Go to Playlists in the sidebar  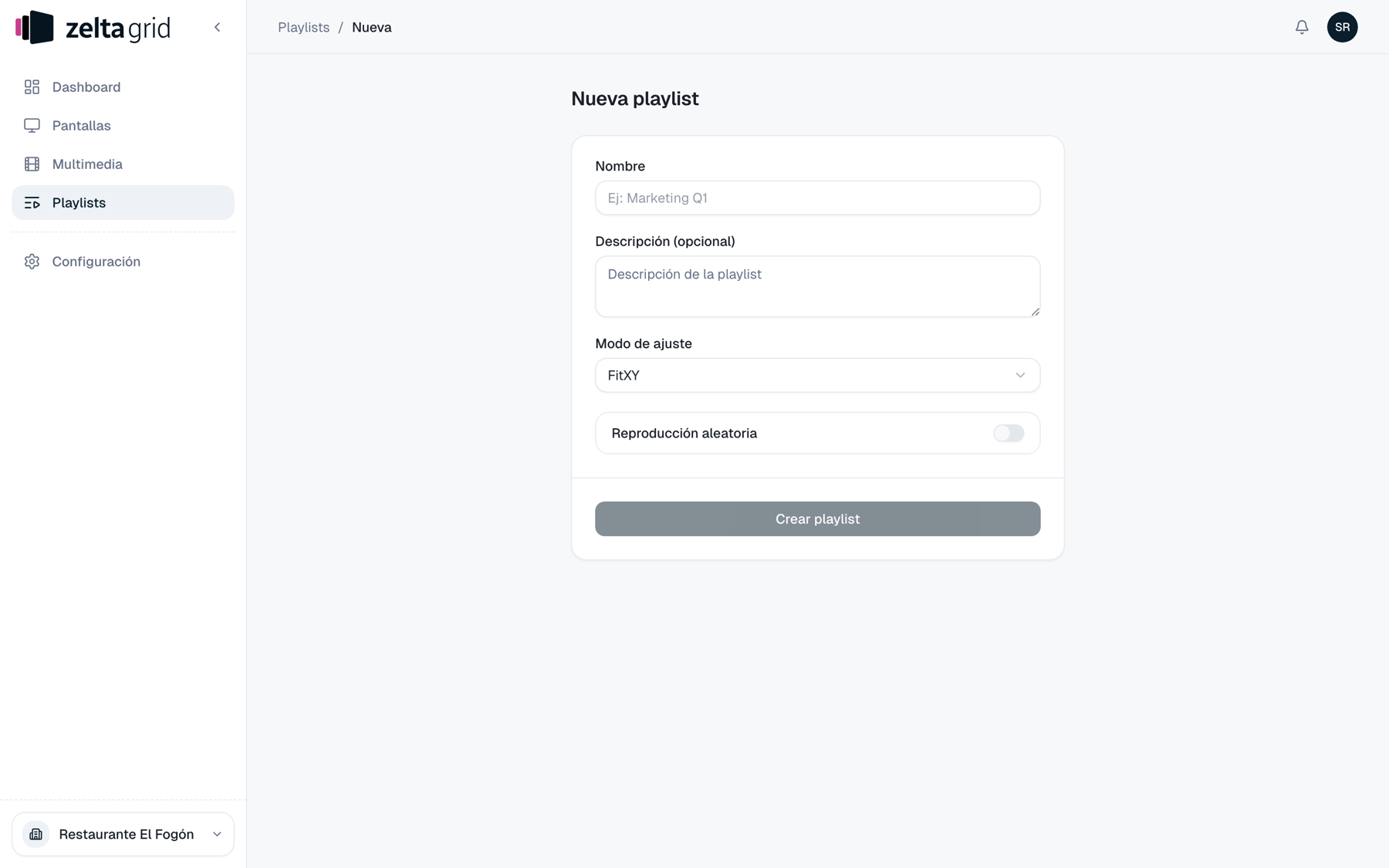coord(123,203)
